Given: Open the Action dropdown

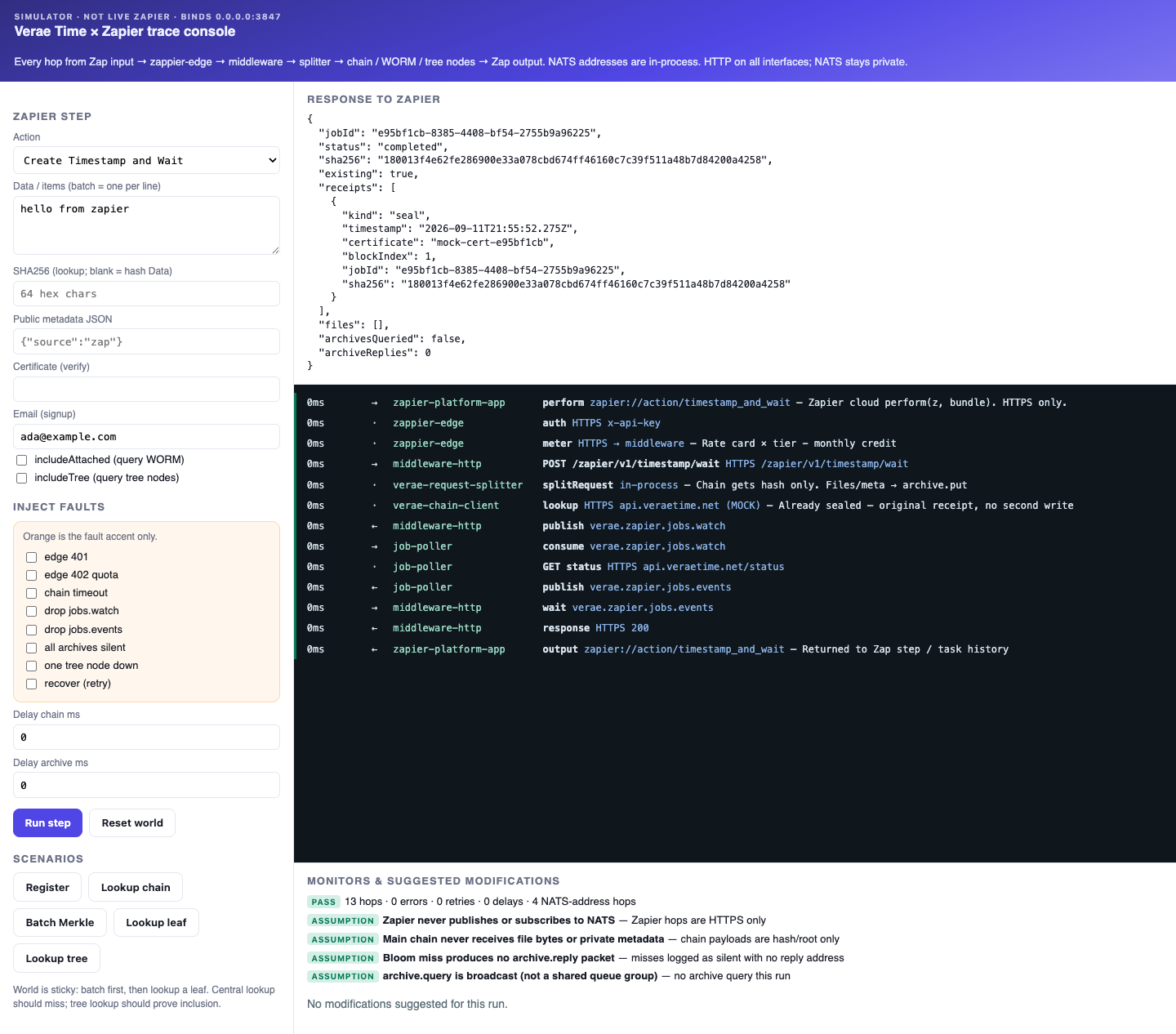Looking at the screenshot, I should tap(146, 160).
